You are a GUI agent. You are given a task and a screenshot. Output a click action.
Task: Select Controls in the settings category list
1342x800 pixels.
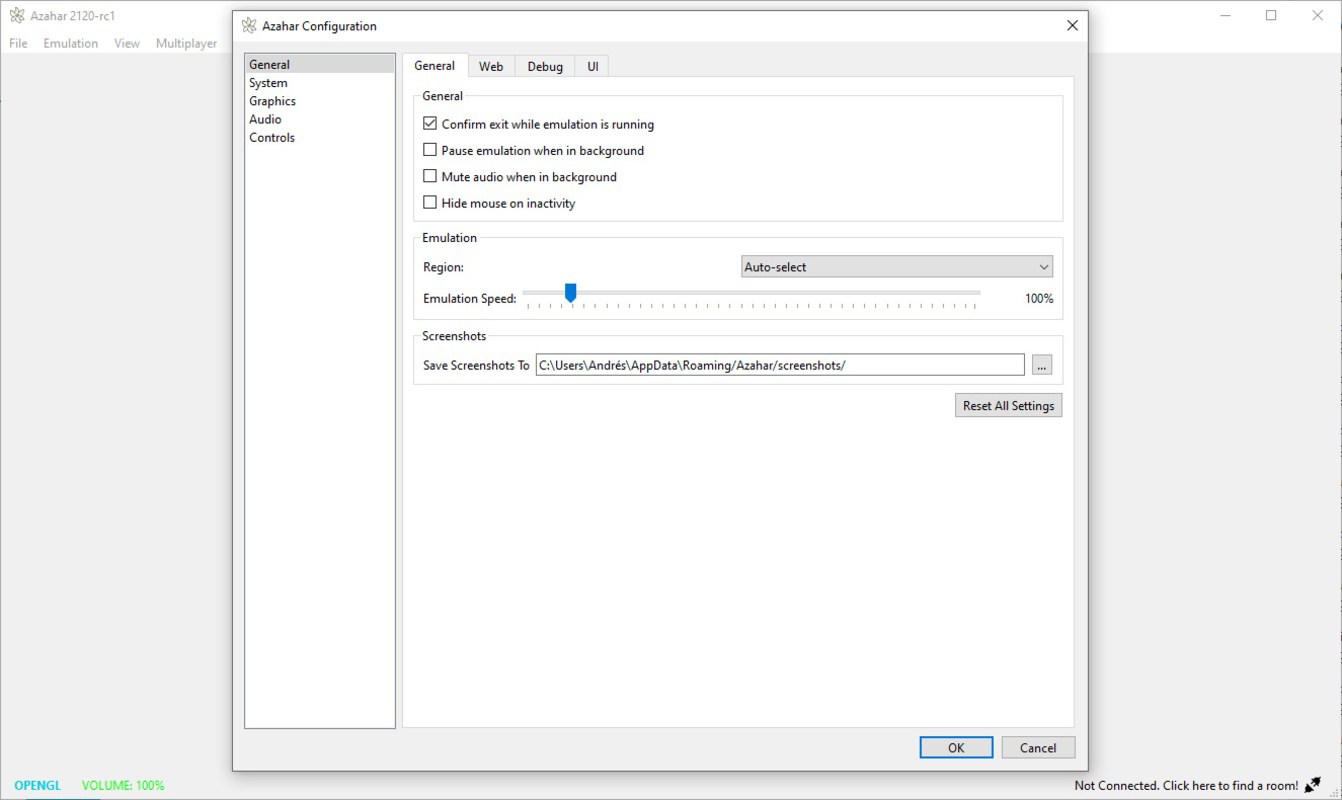pyautogui.click(x=320, y=137)
